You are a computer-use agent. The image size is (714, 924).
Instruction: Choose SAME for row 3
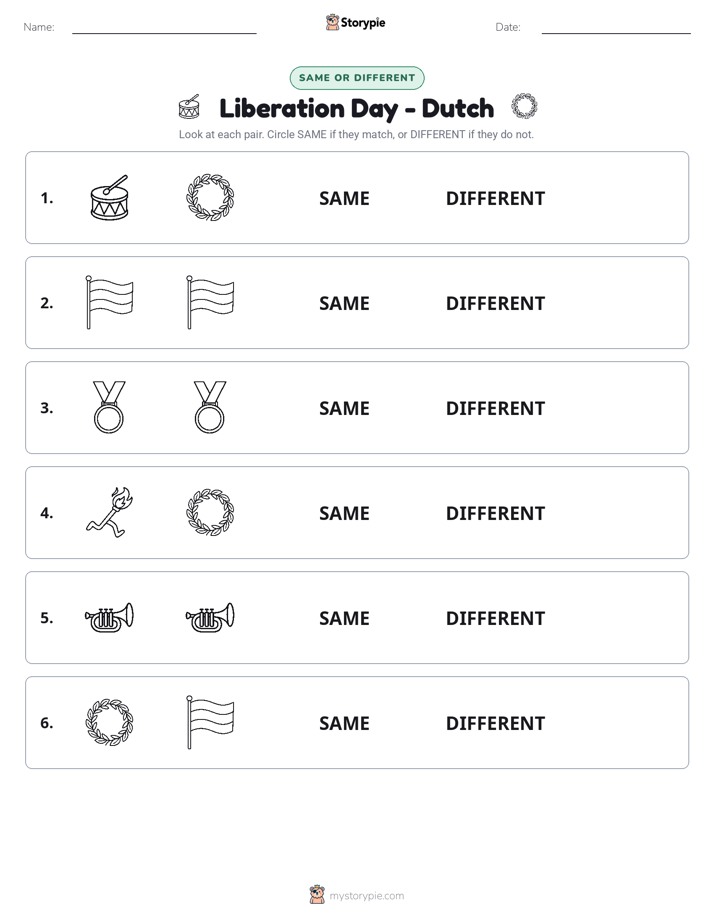[x=344, y=408]
